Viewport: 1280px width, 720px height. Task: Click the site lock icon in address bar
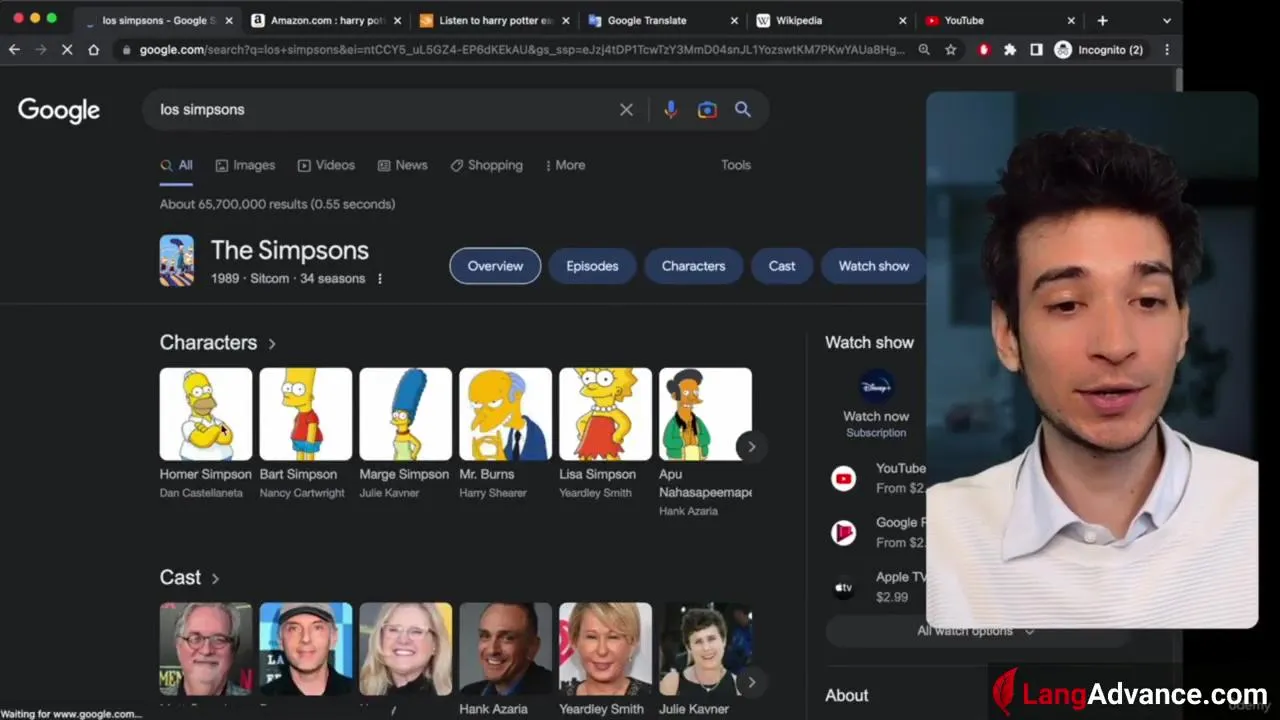click(126, 49)
